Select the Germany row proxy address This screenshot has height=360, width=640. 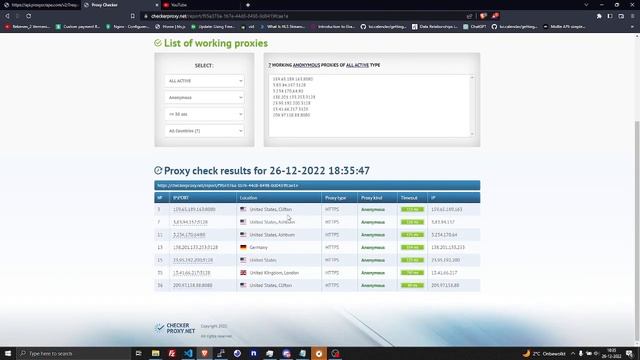pos(195,247)
